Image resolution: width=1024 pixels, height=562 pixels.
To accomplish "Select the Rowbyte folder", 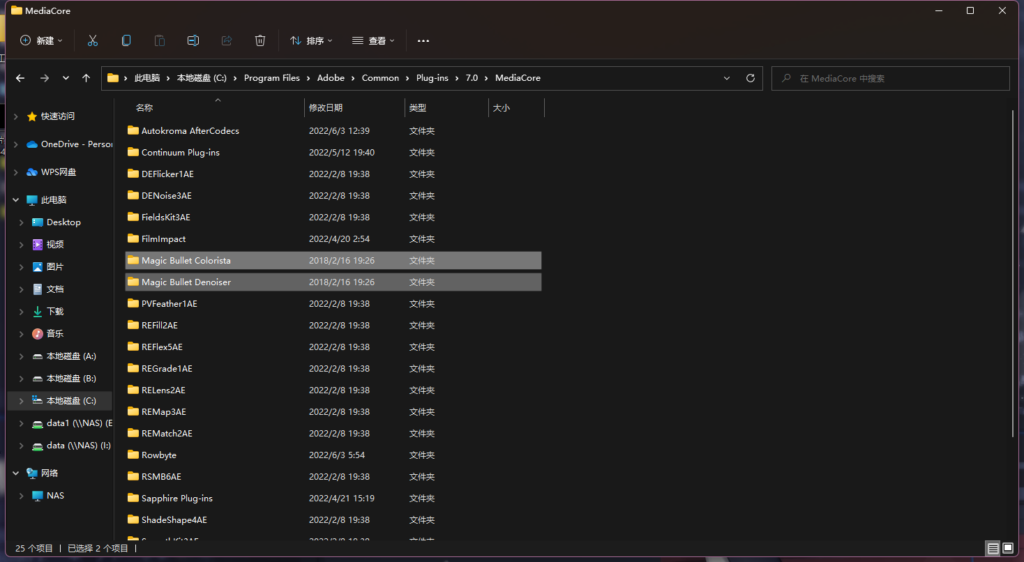I will point(333,455).
